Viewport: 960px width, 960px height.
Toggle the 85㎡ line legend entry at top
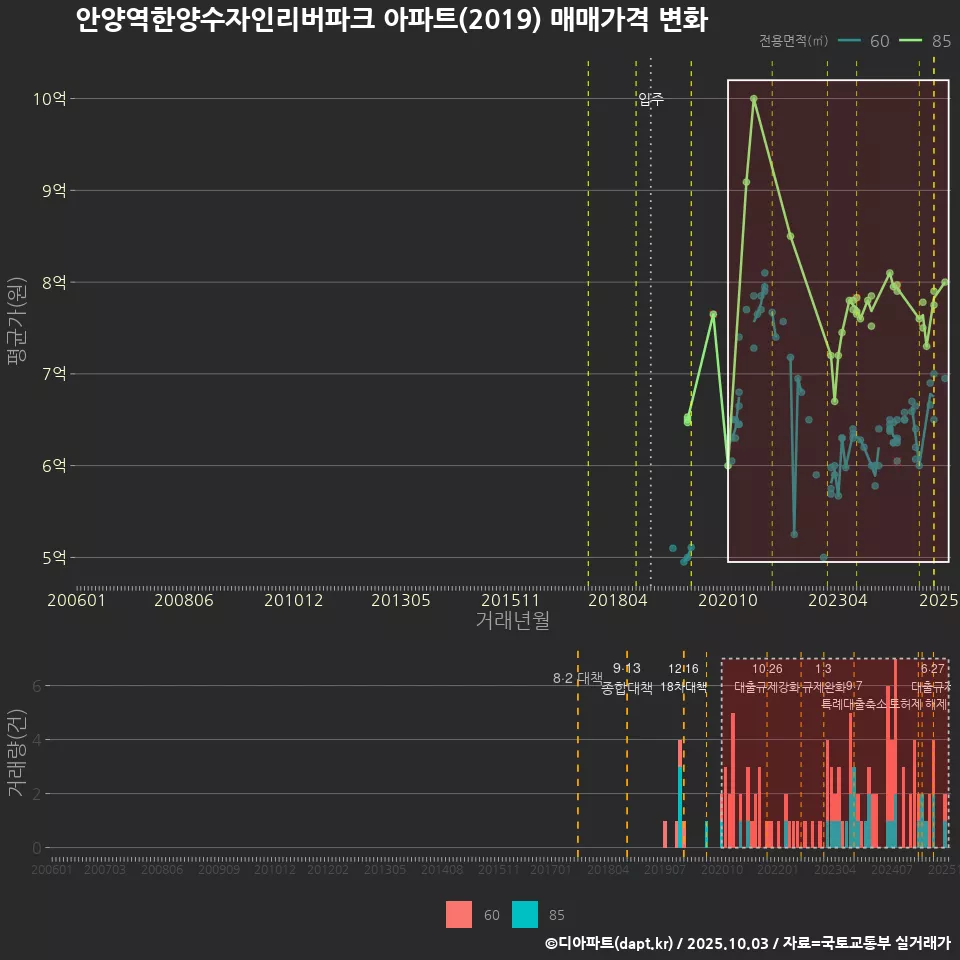[926, 41]
